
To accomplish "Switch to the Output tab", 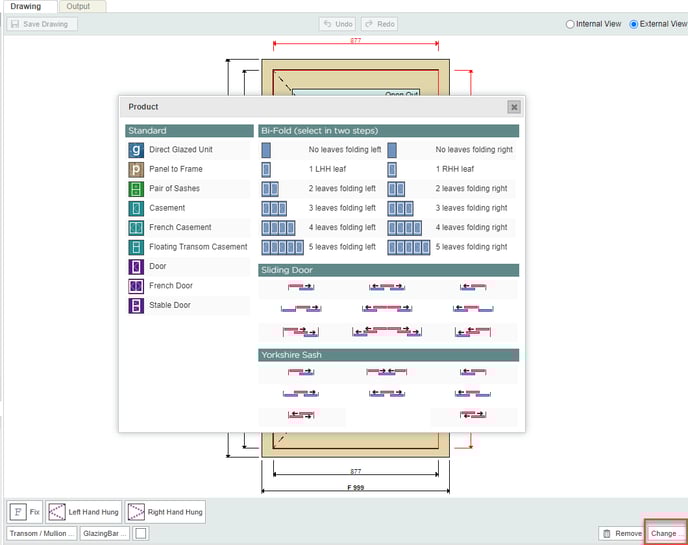I will tap(78, 6).
